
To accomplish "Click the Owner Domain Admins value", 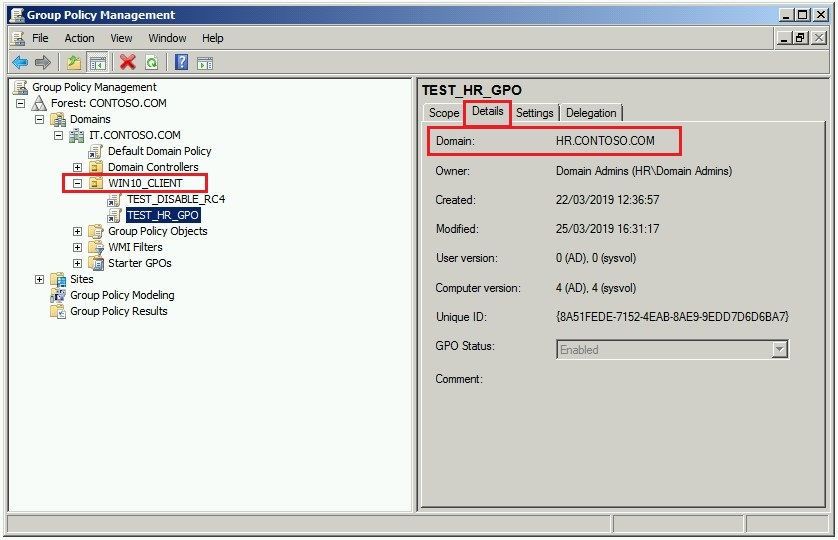I will coord(643,171).
